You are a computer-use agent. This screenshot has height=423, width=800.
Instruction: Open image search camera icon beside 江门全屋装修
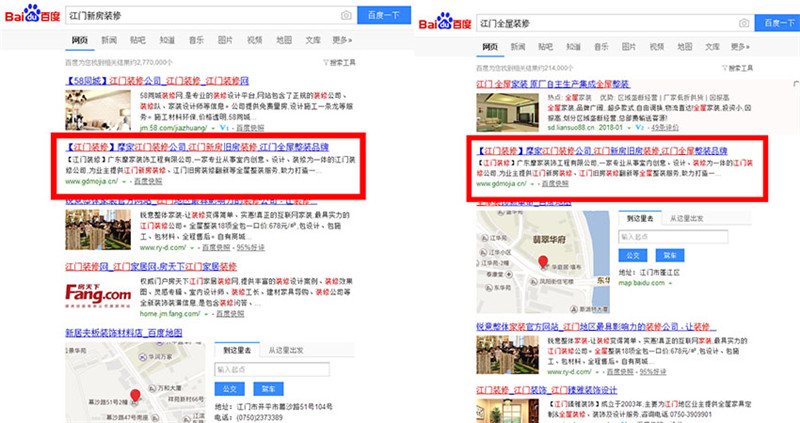pos(744,23)
